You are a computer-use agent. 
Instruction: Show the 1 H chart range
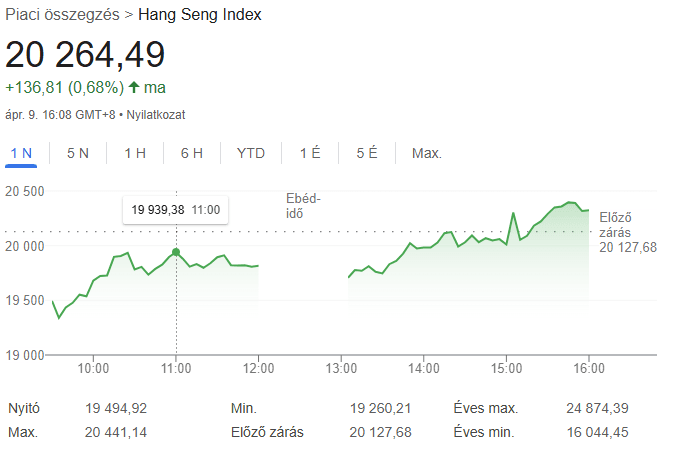135,153
